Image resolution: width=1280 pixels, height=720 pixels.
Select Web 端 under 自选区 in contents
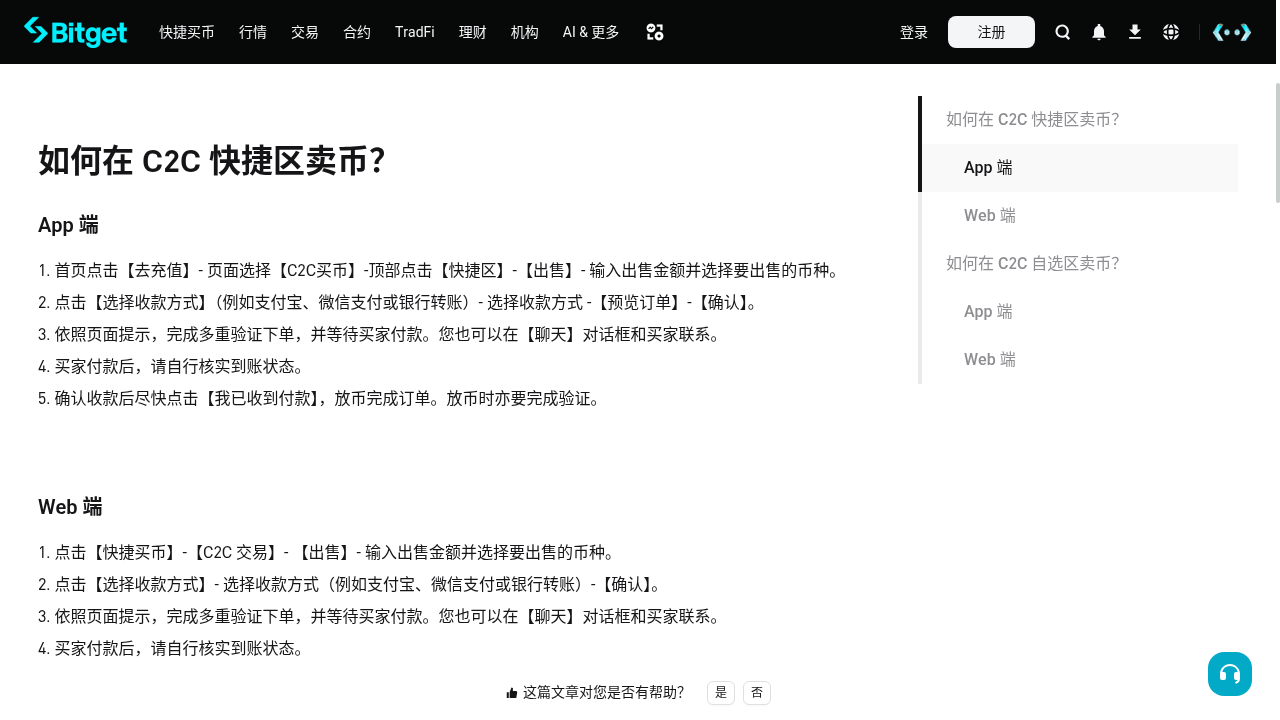coord(990,360)
